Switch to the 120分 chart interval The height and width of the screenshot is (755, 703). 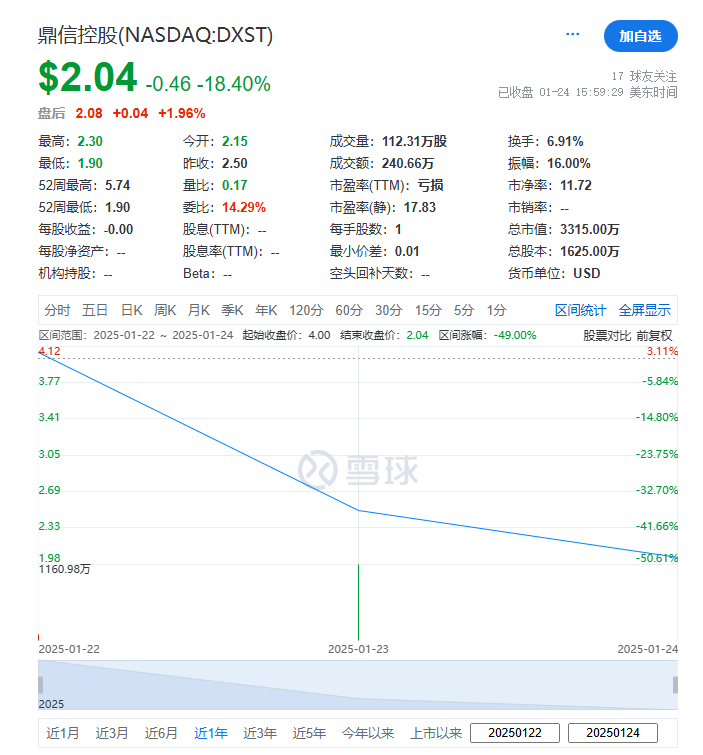(306, 310)
